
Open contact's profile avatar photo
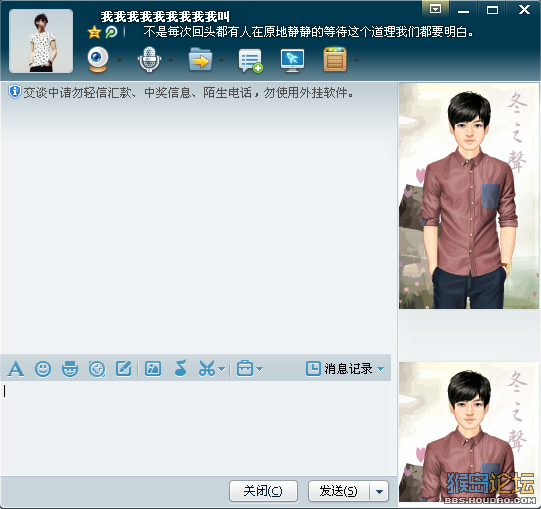click(41, 41)
